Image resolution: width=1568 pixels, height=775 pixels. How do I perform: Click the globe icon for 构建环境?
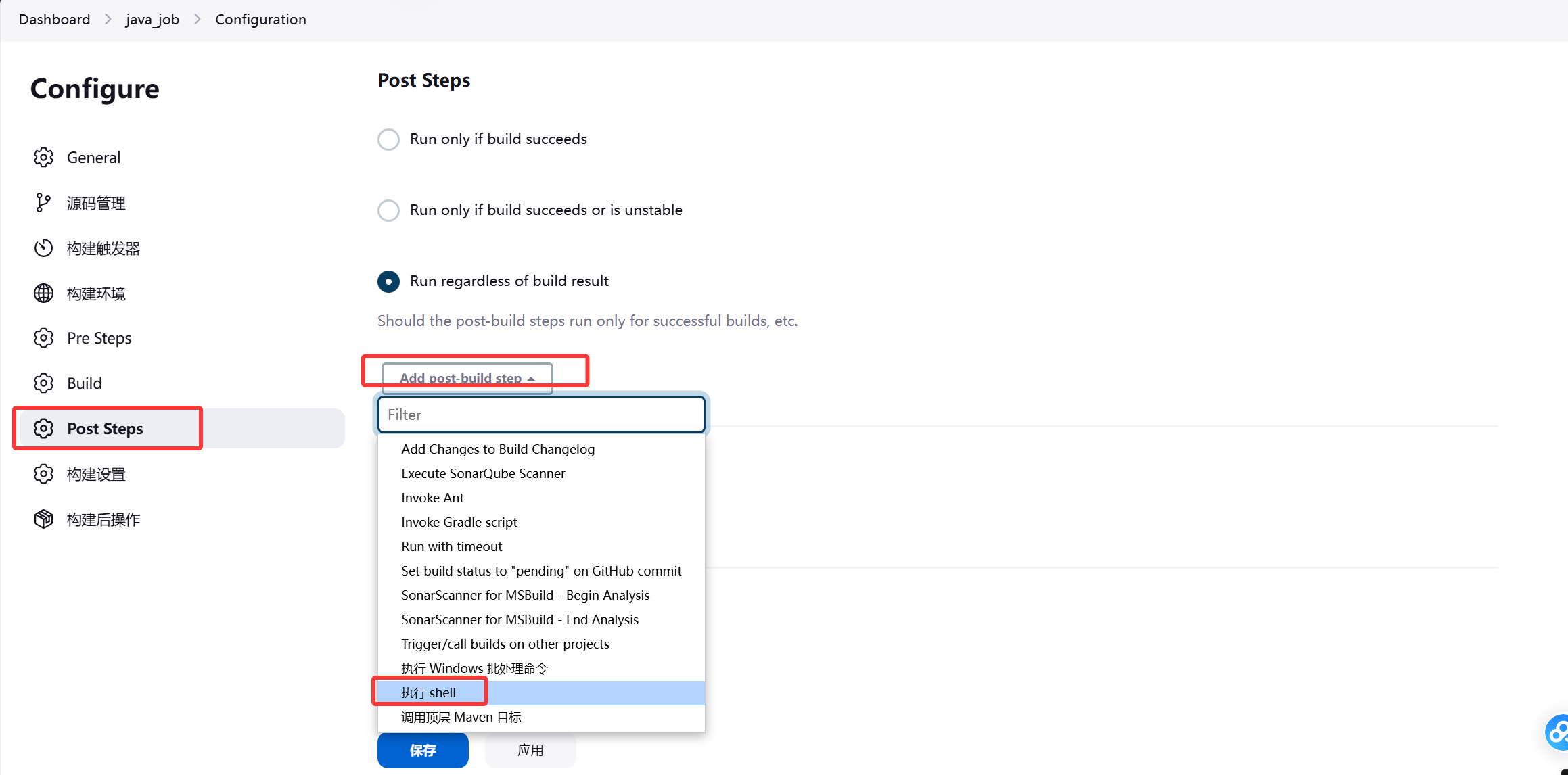coord(43,293)
